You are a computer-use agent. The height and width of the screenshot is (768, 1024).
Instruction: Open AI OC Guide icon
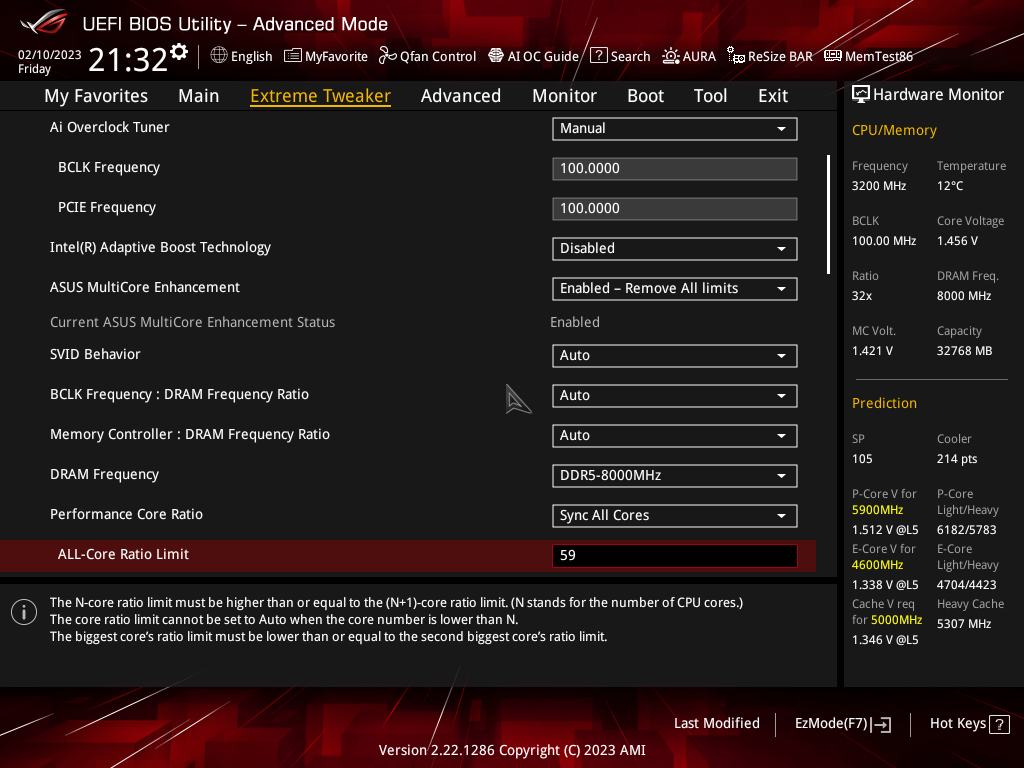pos(496,56)
